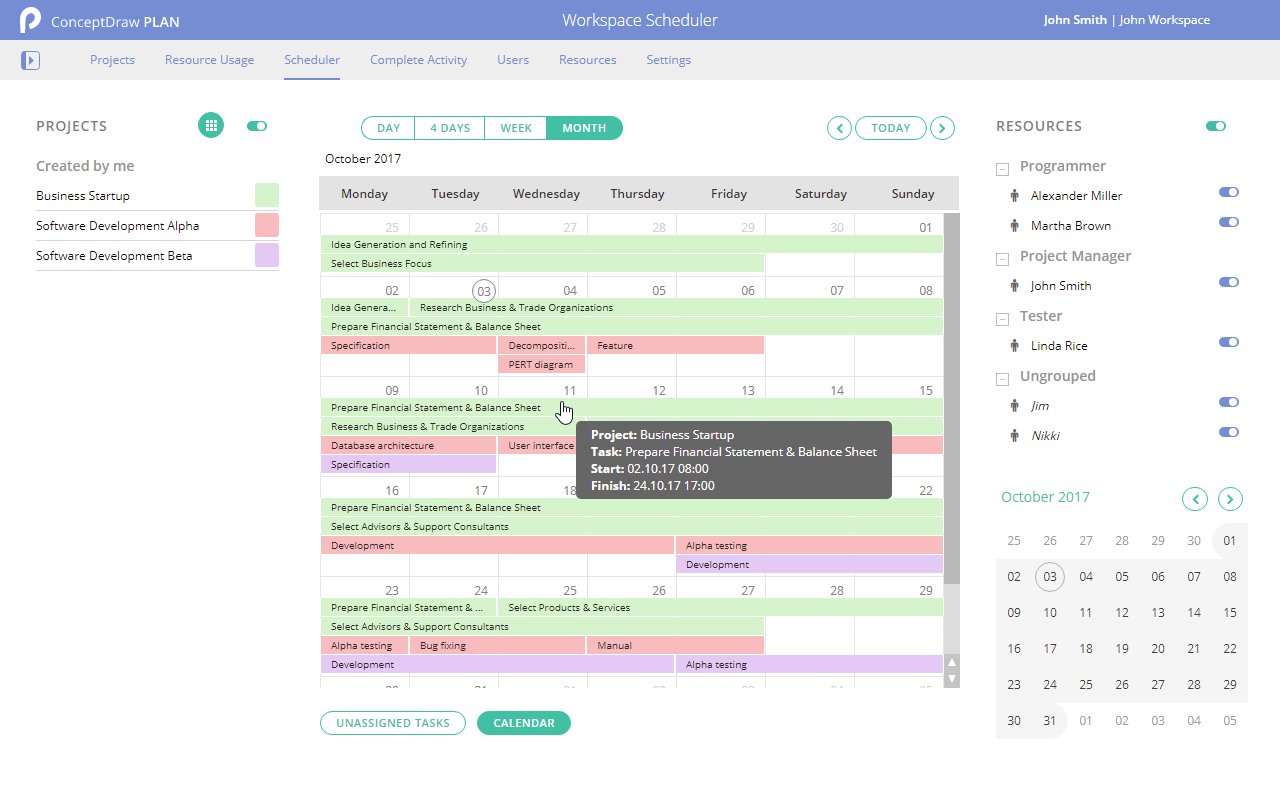Screen dimensions: 1280x800
Task: Switch to the Resource Usage tab
Action: [x=209, y=60]
